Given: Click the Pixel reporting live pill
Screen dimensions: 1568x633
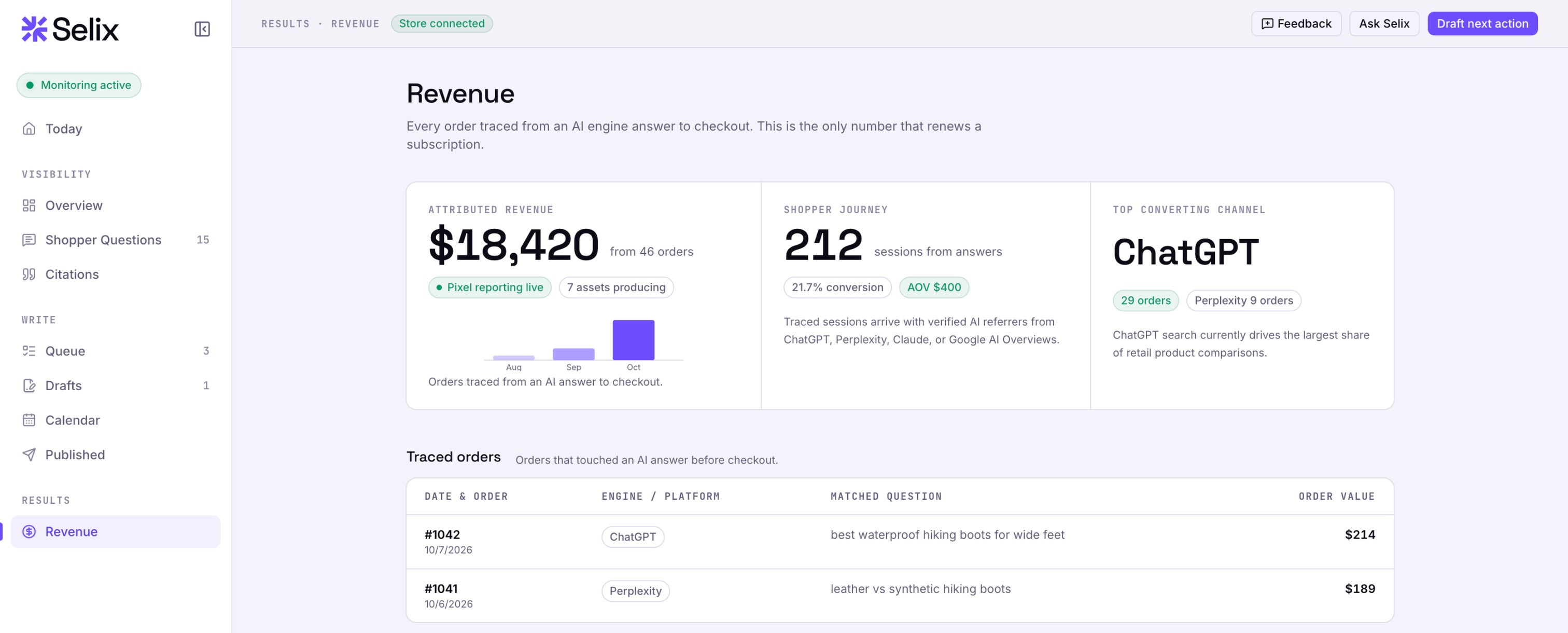Looking at the screenshot, I should click(x=489, y=287).
